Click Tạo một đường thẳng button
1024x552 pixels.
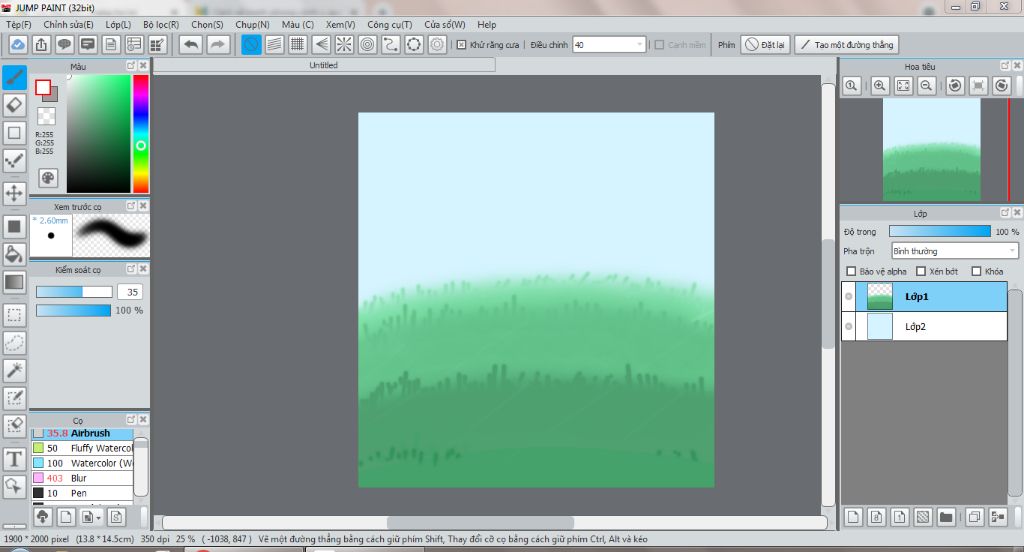click(847, 44)
